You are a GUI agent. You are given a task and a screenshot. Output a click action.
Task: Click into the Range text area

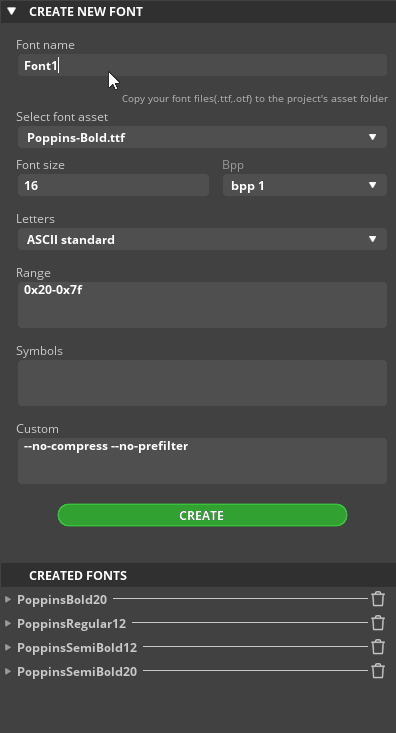202,305
